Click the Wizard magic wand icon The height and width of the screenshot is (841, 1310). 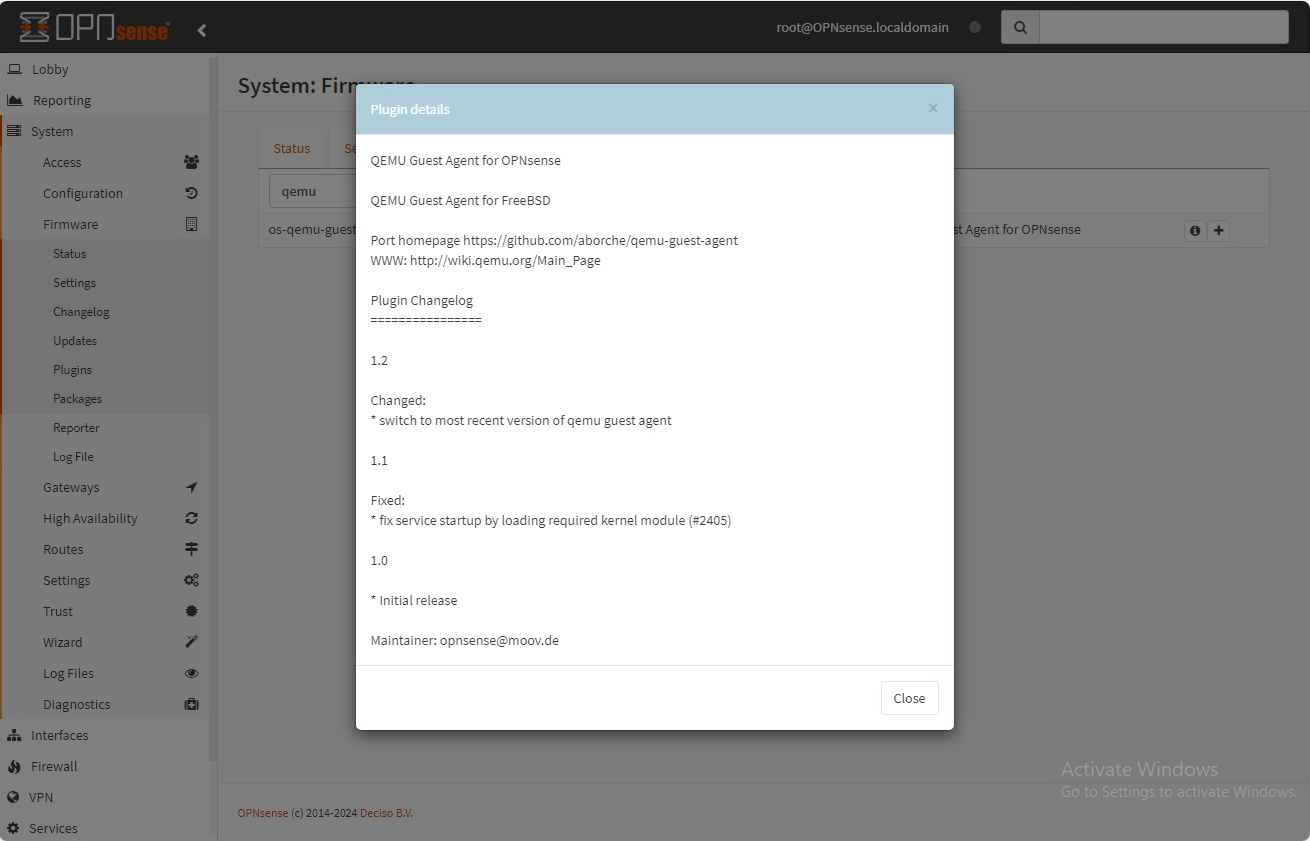pyautogui.click(x=191, y=642)
